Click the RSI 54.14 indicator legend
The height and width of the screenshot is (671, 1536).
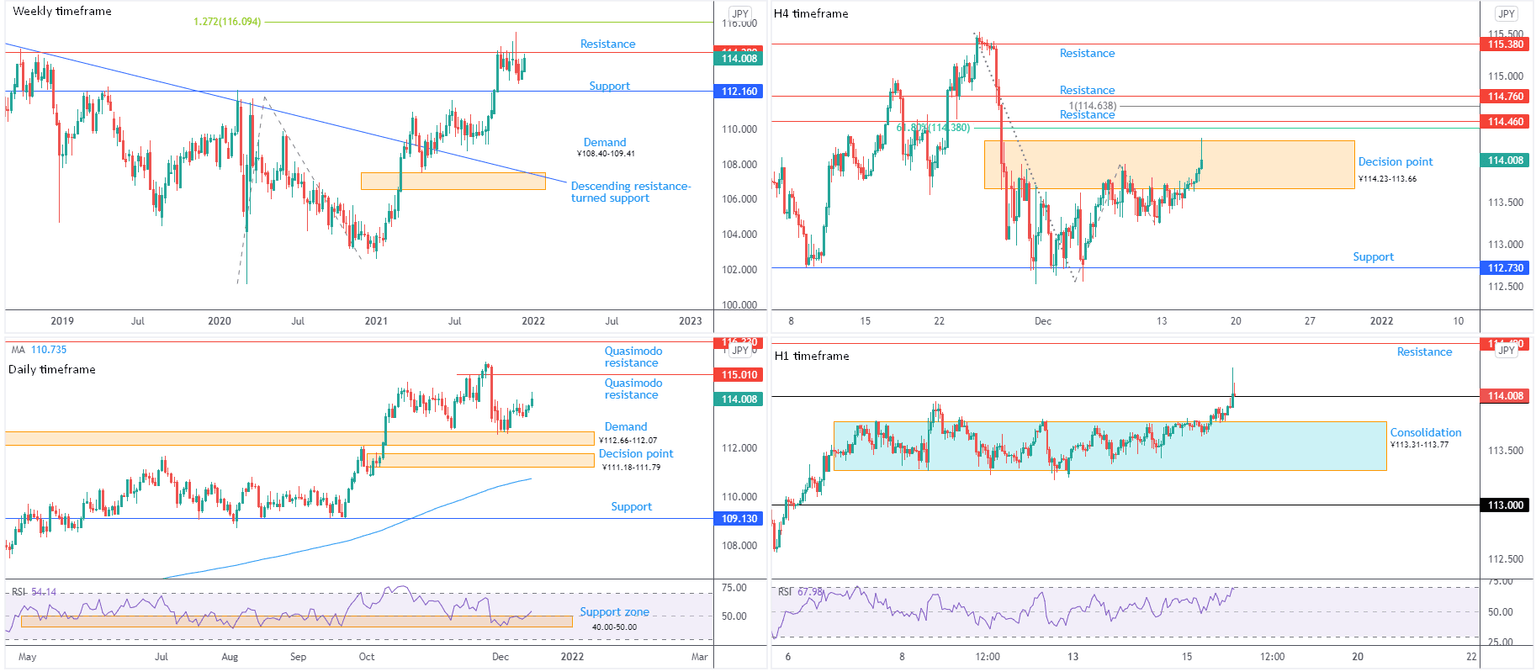[32, 592]
